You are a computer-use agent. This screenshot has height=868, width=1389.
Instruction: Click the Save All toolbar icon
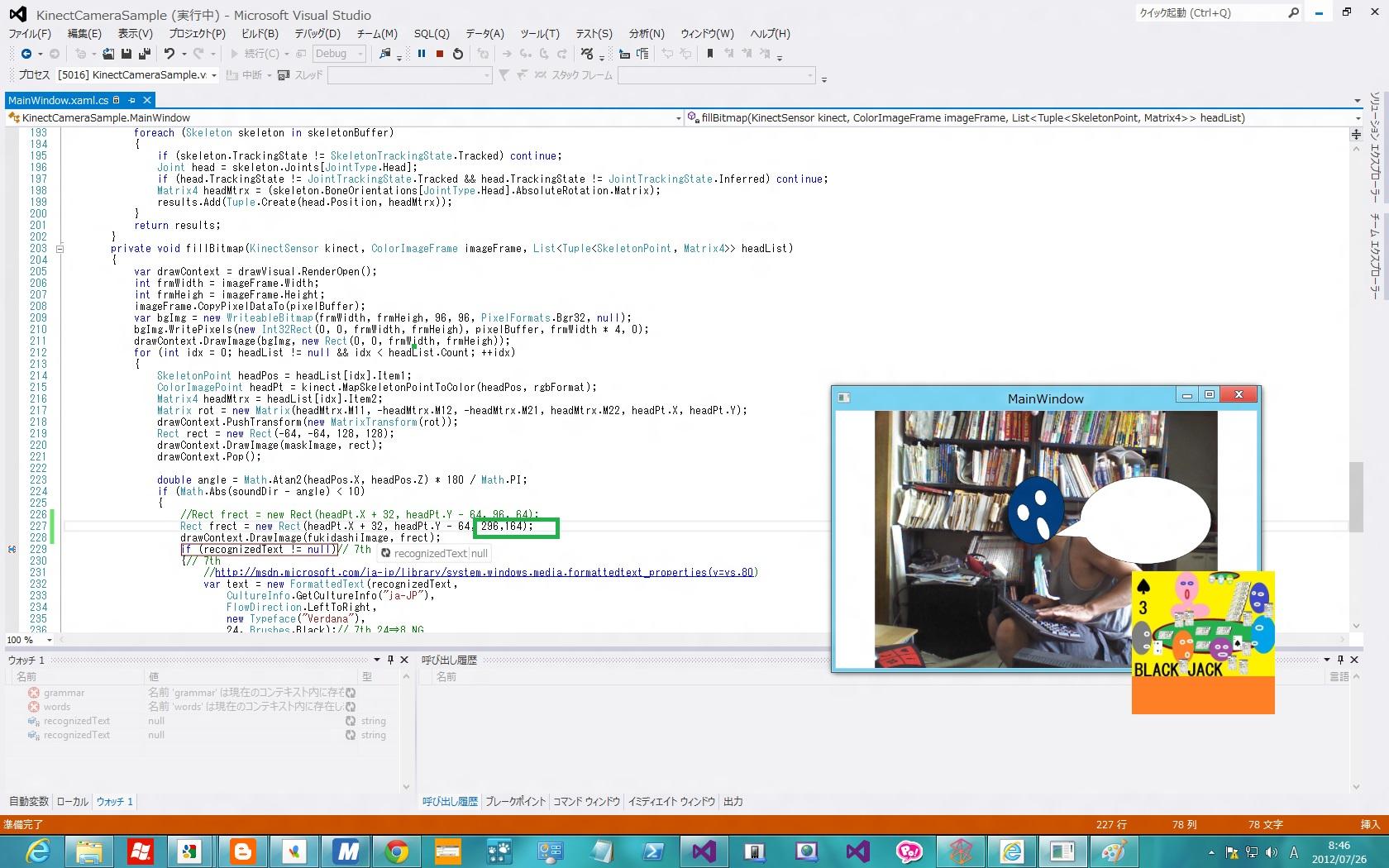[144, 54]
